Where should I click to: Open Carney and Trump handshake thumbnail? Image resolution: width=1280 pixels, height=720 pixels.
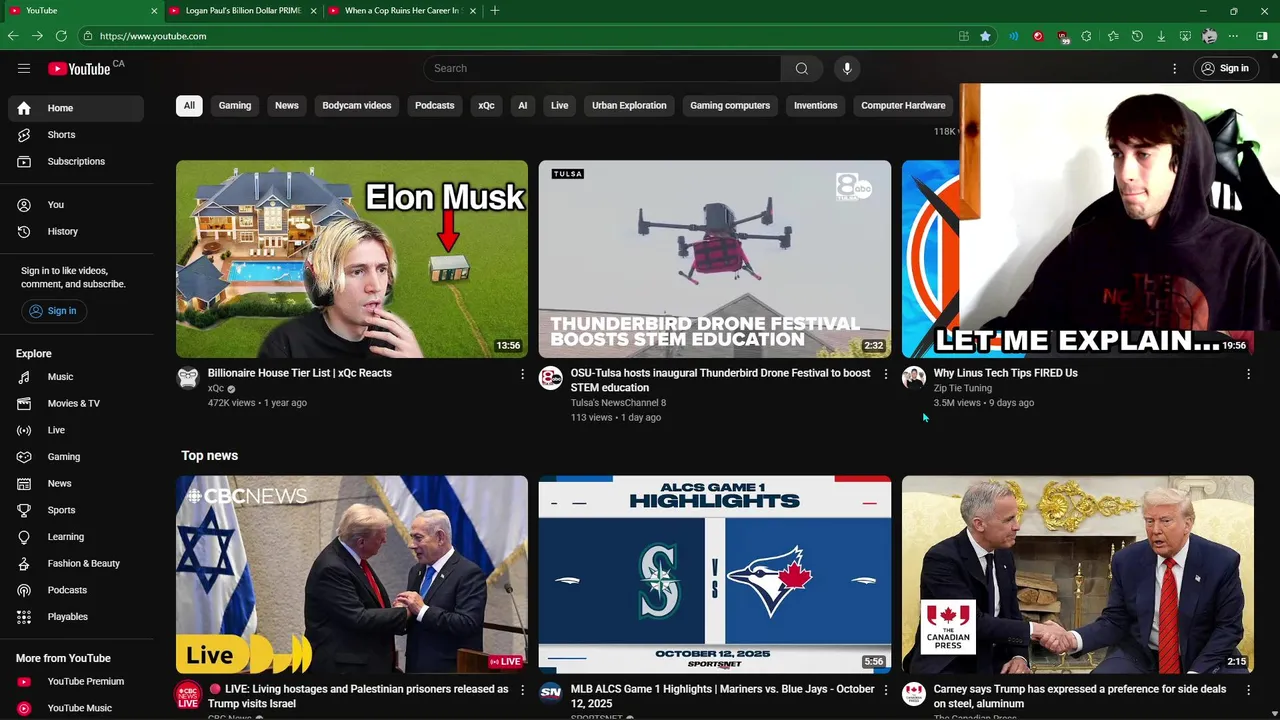(x=1077, y=574)
